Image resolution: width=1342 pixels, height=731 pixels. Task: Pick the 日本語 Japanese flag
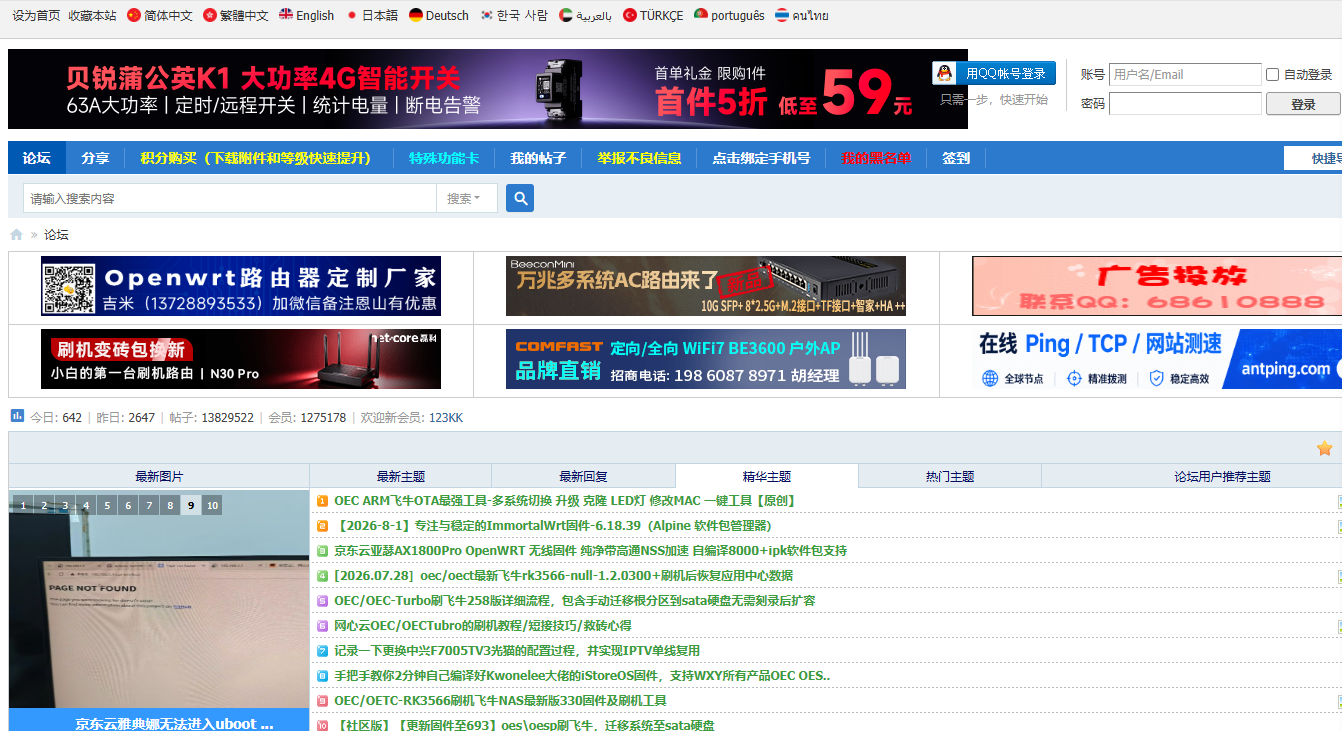click(351, 15)
